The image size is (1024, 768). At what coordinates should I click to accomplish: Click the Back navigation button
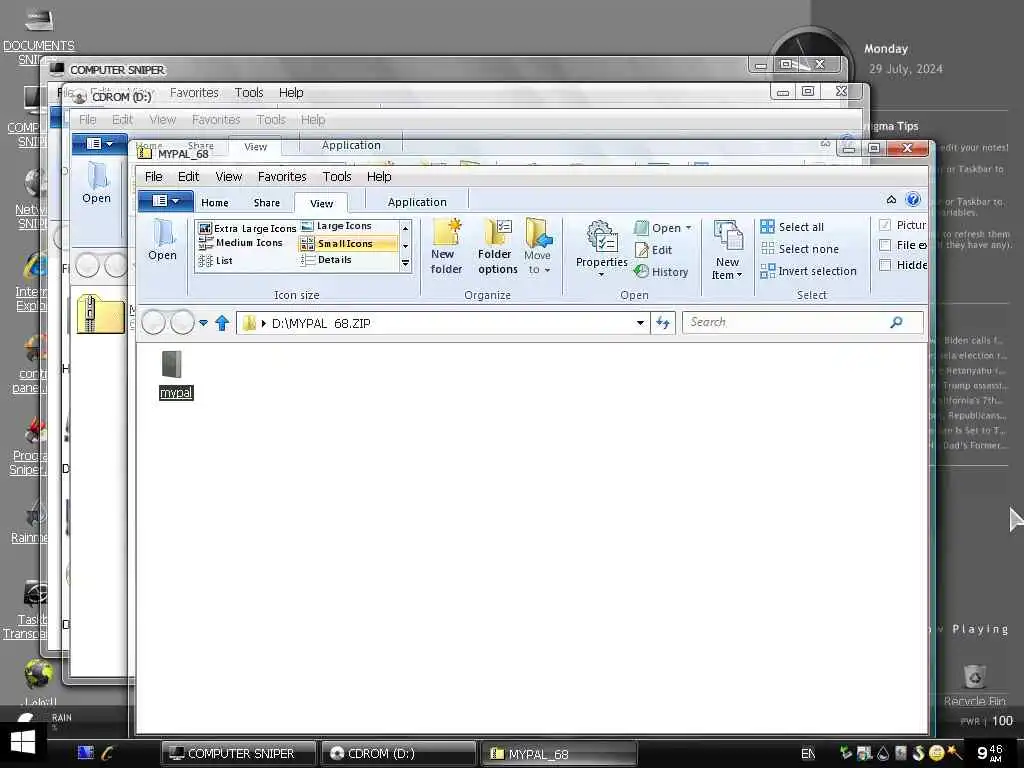click(153, 323)
